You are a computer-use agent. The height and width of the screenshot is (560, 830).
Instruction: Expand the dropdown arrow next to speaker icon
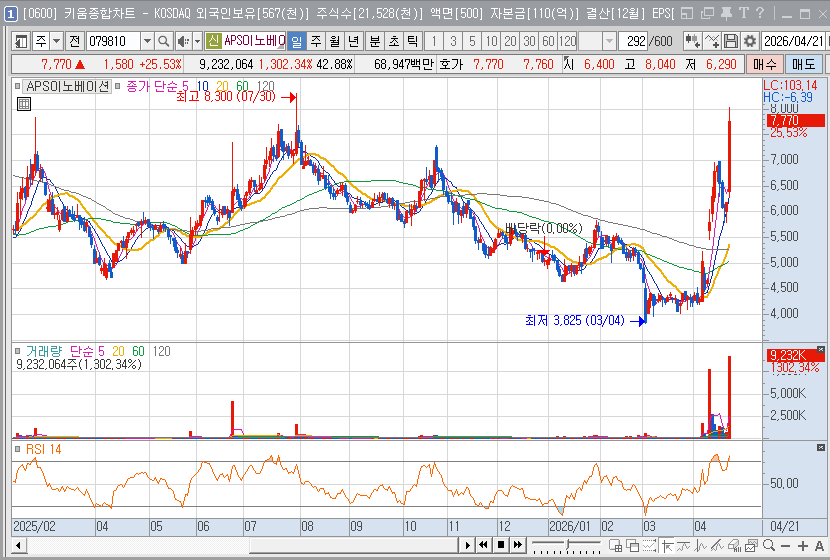197,41
